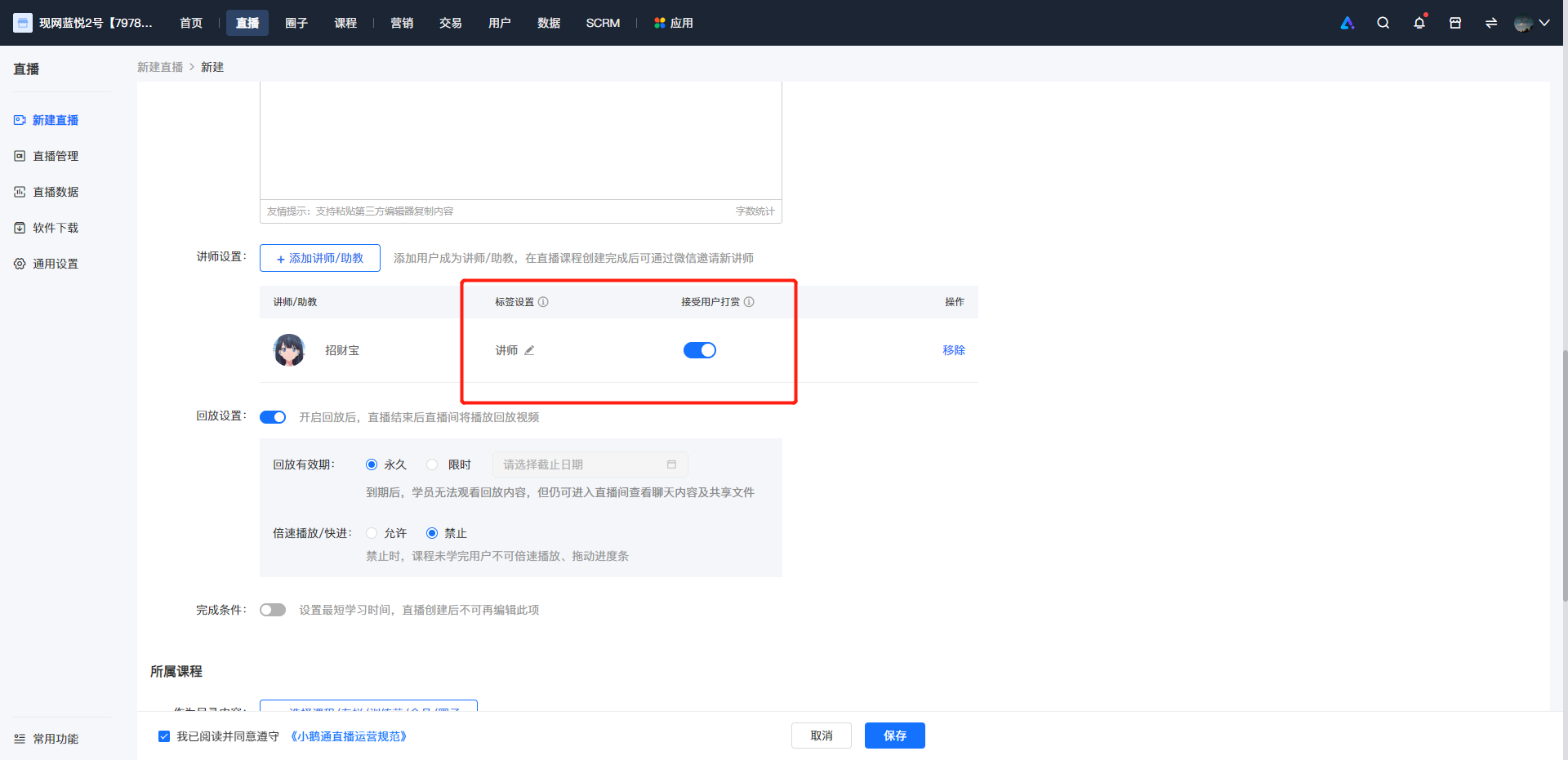This screenshot has width=1568, height=760.
Task: Click the 新建直播 sidebar icon
Action: (20, 120)
